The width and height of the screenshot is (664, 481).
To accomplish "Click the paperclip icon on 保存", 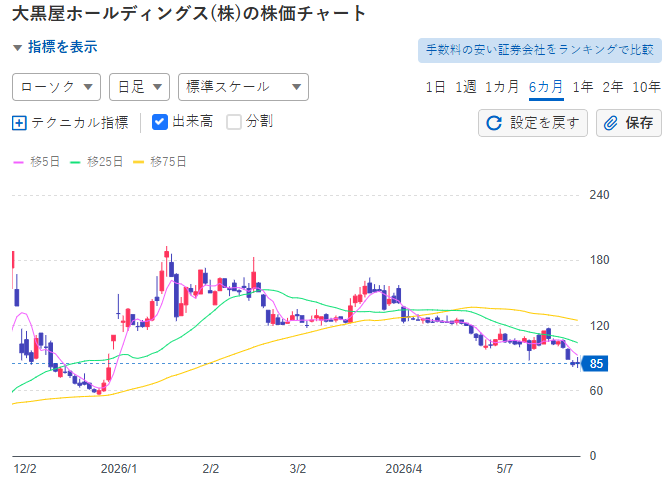I will coord(610,123).
